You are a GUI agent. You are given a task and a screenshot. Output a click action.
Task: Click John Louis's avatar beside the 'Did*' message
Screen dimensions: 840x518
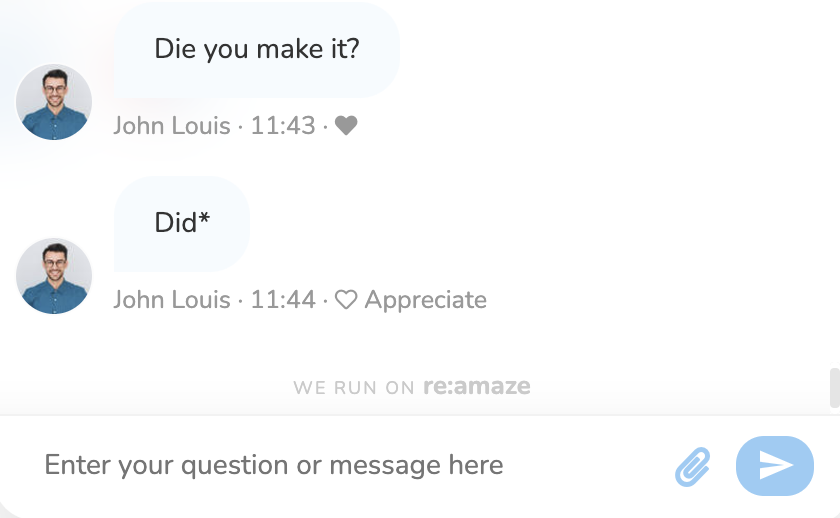pyautogui.click(x=54, y=276)
